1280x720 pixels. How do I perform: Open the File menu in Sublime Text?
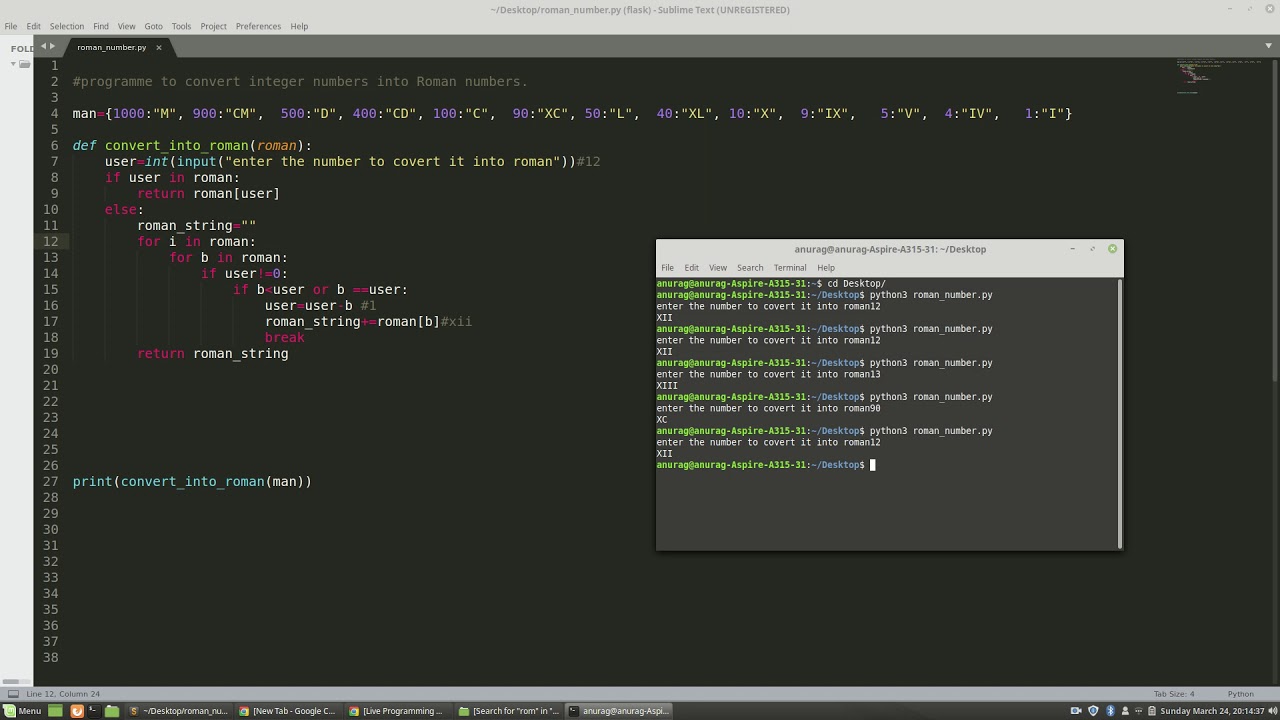click(10, 26)
